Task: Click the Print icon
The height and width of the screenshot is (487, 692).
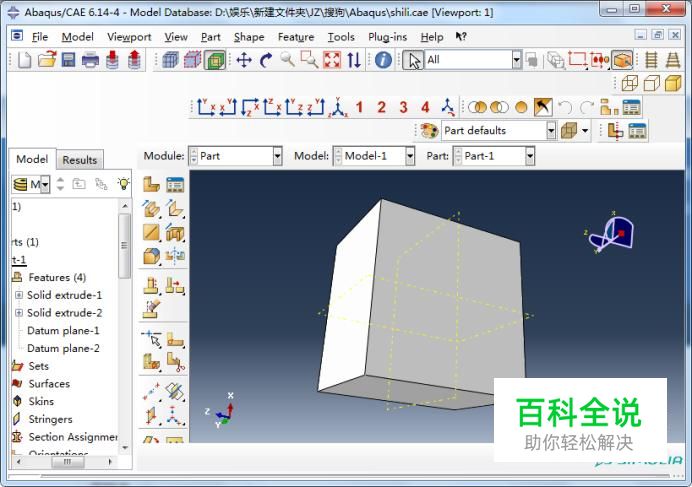Action: tap(90, 60)
